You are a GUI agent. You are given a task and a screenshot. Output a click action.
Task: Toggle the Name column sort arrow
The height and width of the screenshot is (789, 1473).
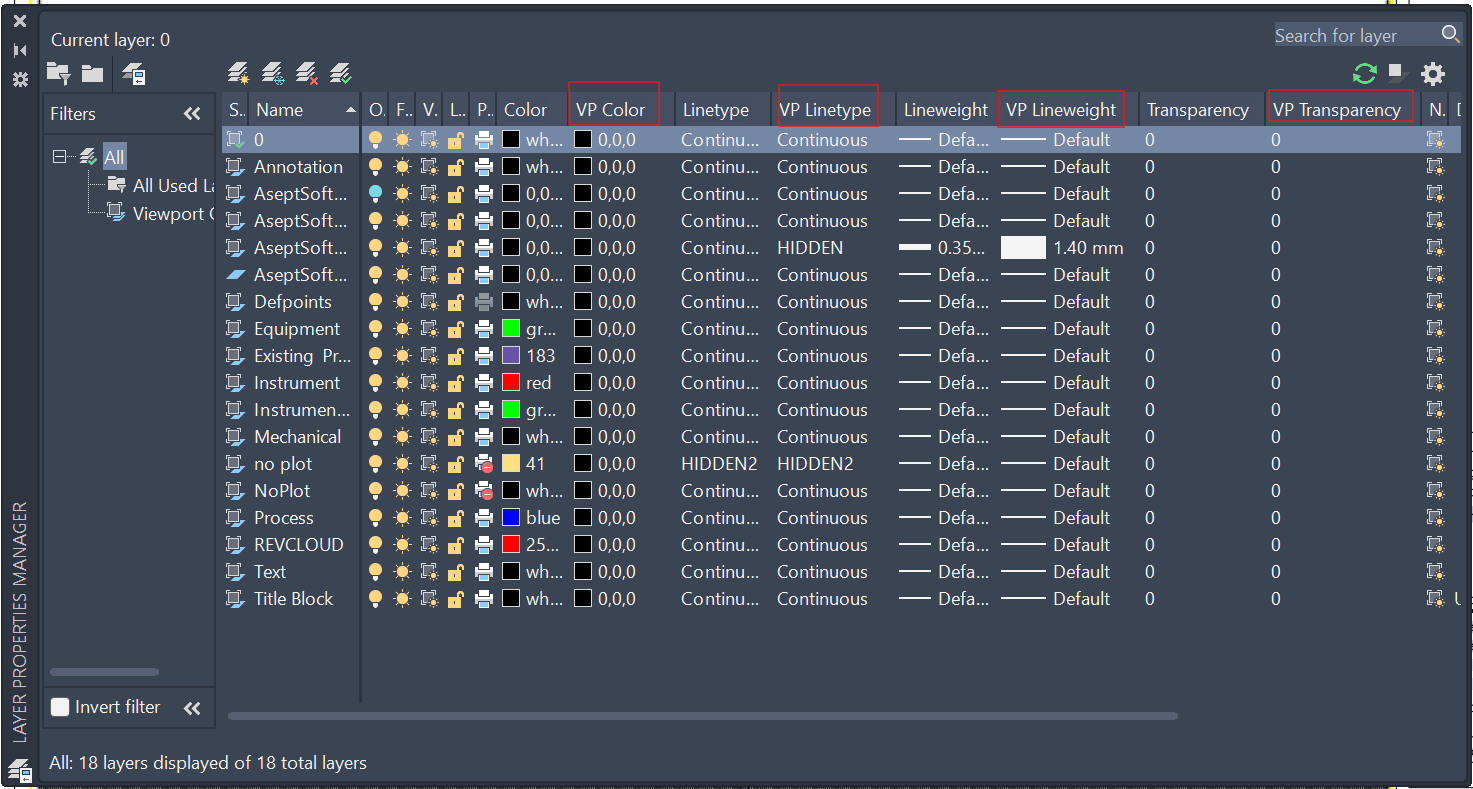point(350,110)
